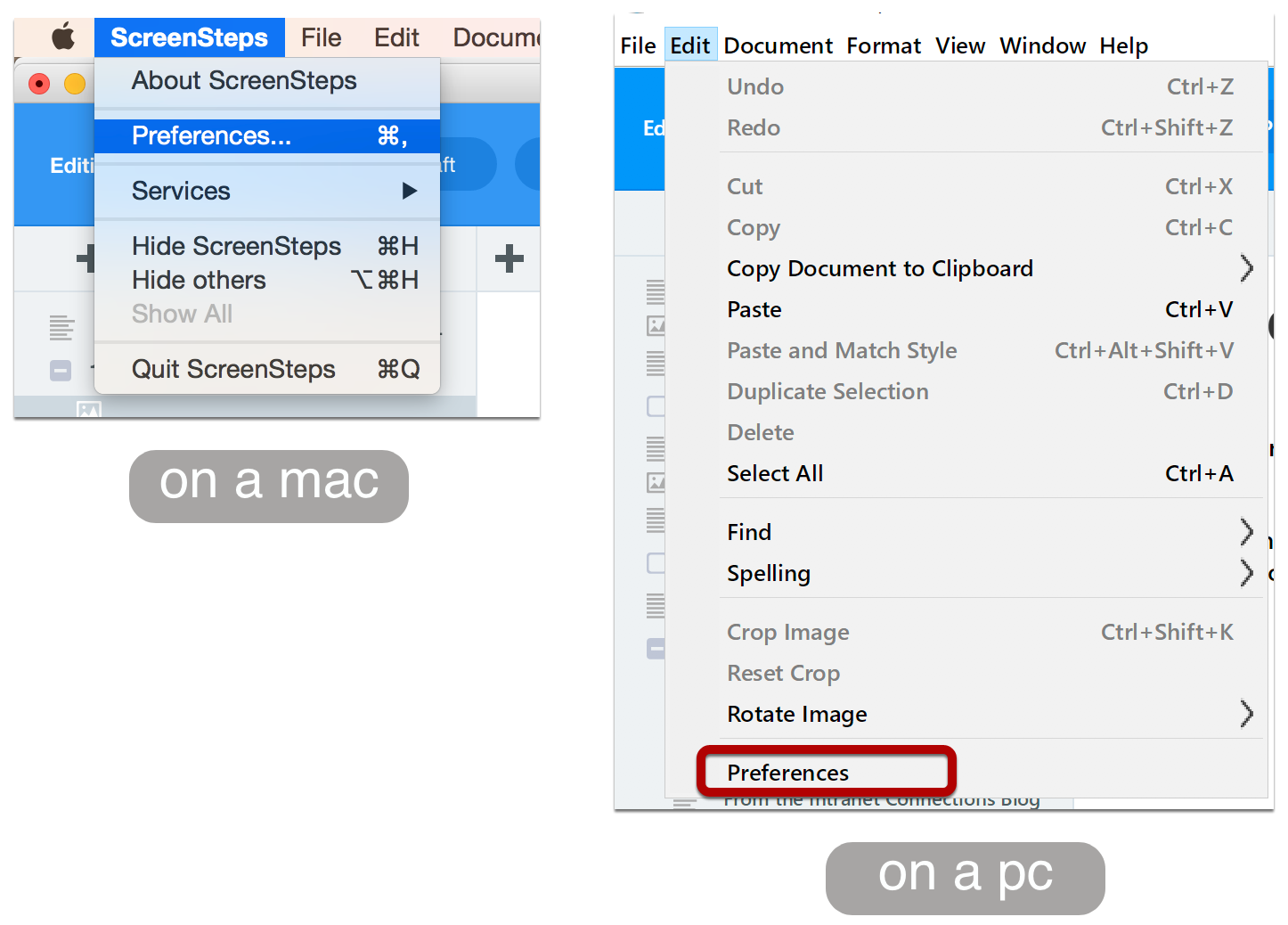Click the red close window button on Mac

39,84
